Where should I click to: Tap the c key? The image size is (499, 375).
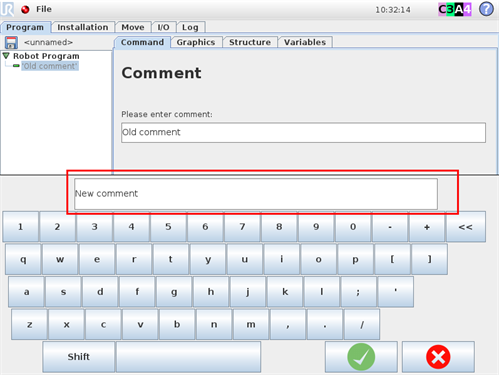pyautogui.click(x=104, y=324)
